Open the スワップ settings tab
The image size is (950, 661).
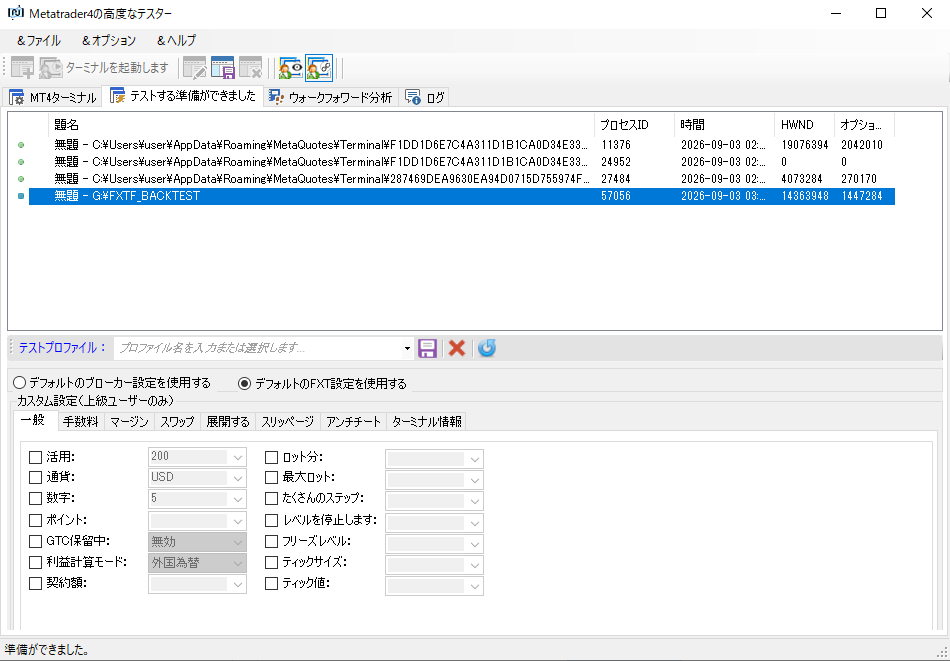[177, 422]
